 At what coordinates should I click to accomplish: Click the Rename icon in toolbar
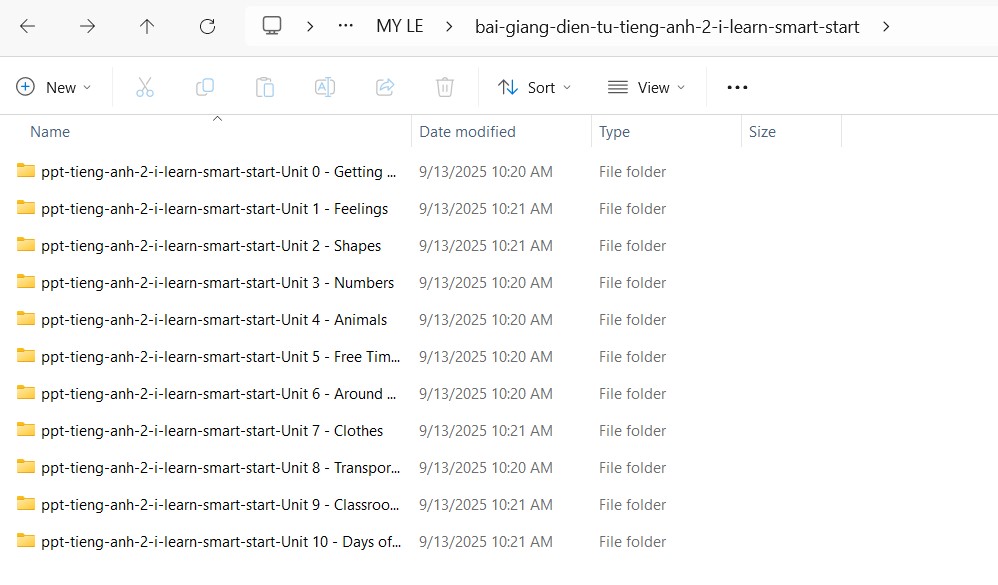tap(325, 87)
